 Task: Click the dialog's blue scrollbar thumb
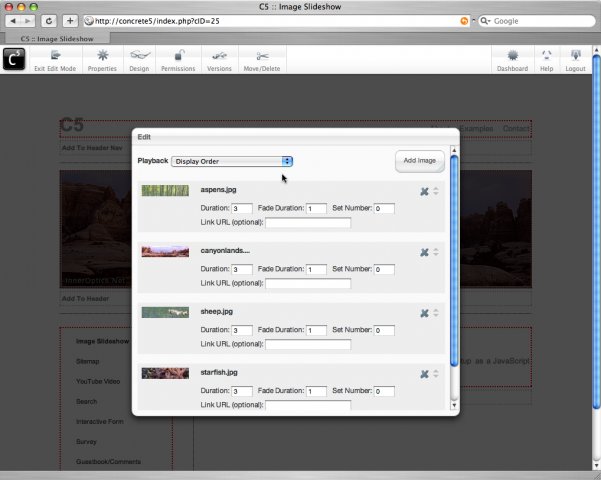click(x=454, y=261)
